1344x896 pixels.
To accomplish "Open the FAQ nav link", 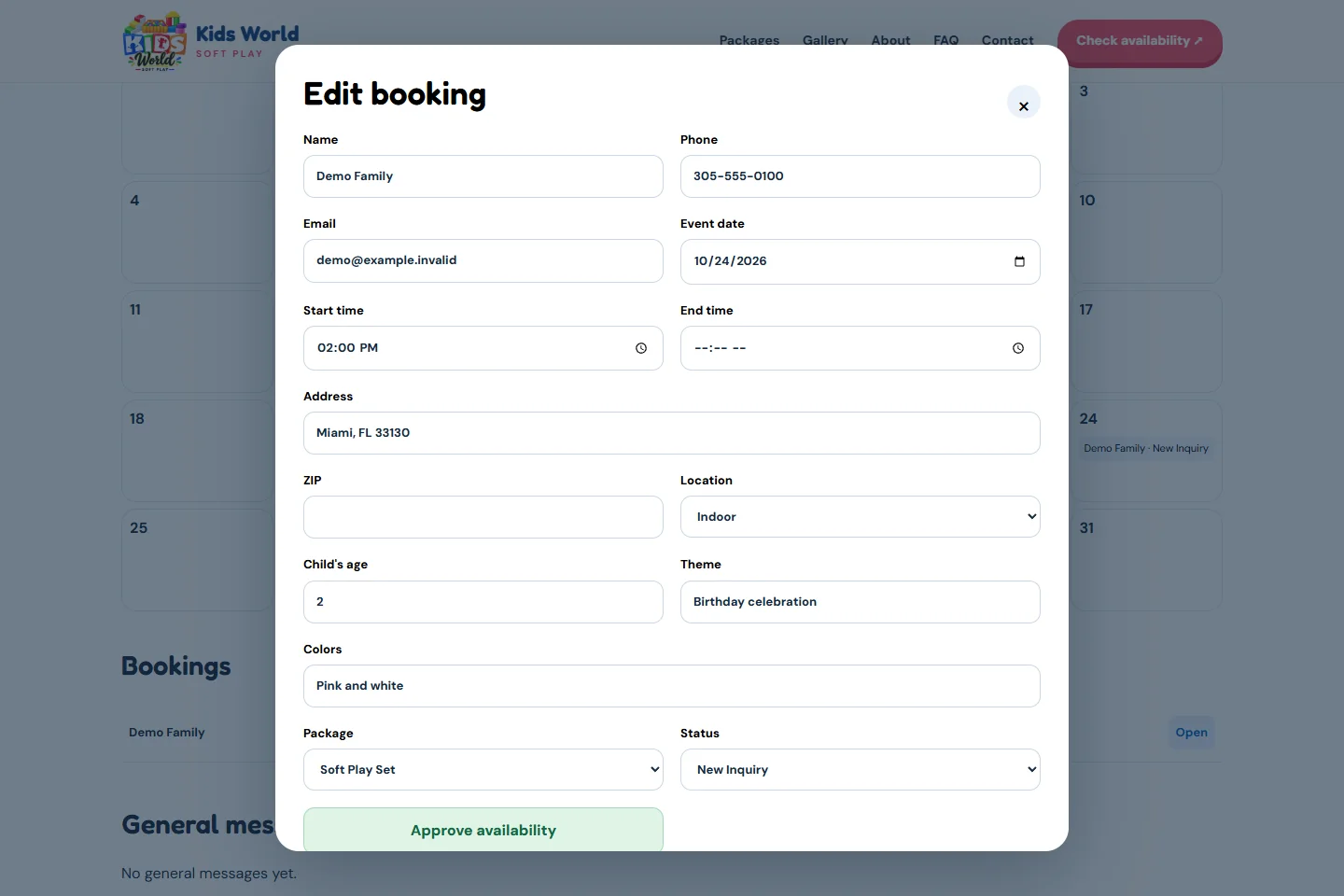I will [945, 40].
